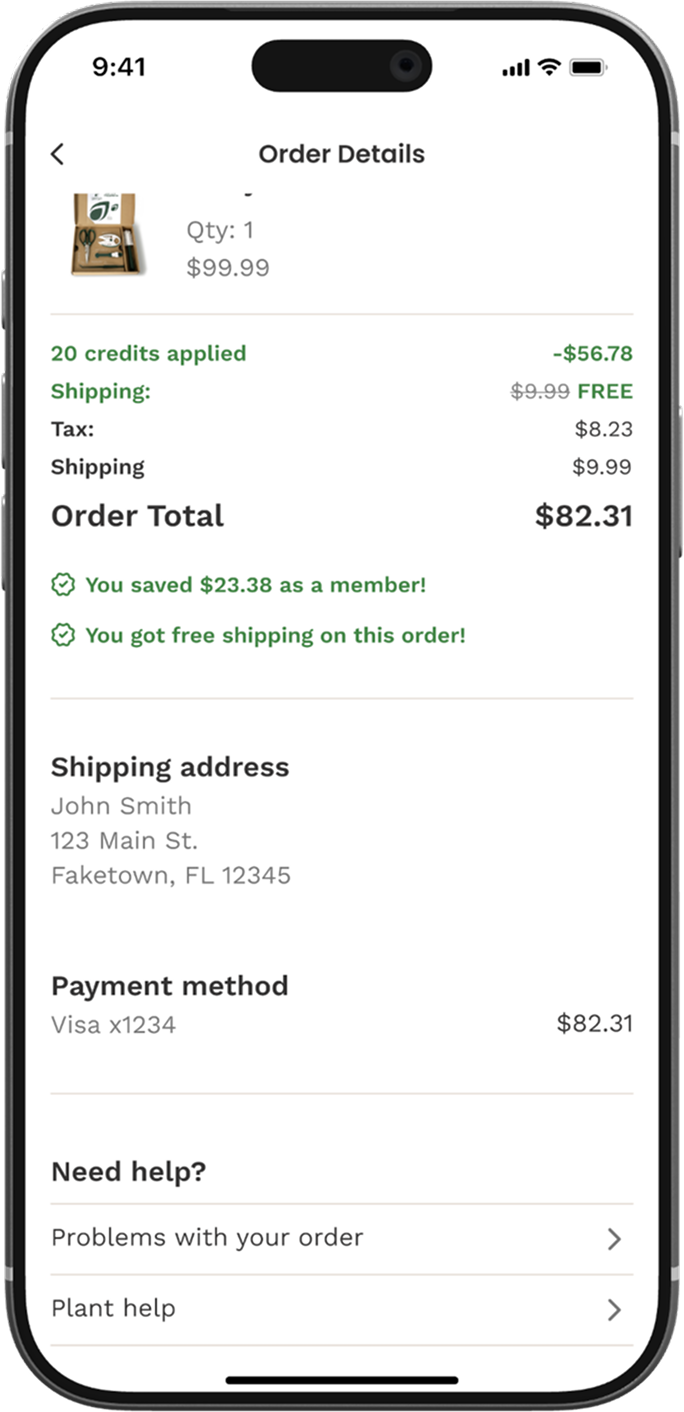Viewport: 684px width, 1412px height.
Task: Tap the 9:41 clock in status bar
Action: (118, 67)
